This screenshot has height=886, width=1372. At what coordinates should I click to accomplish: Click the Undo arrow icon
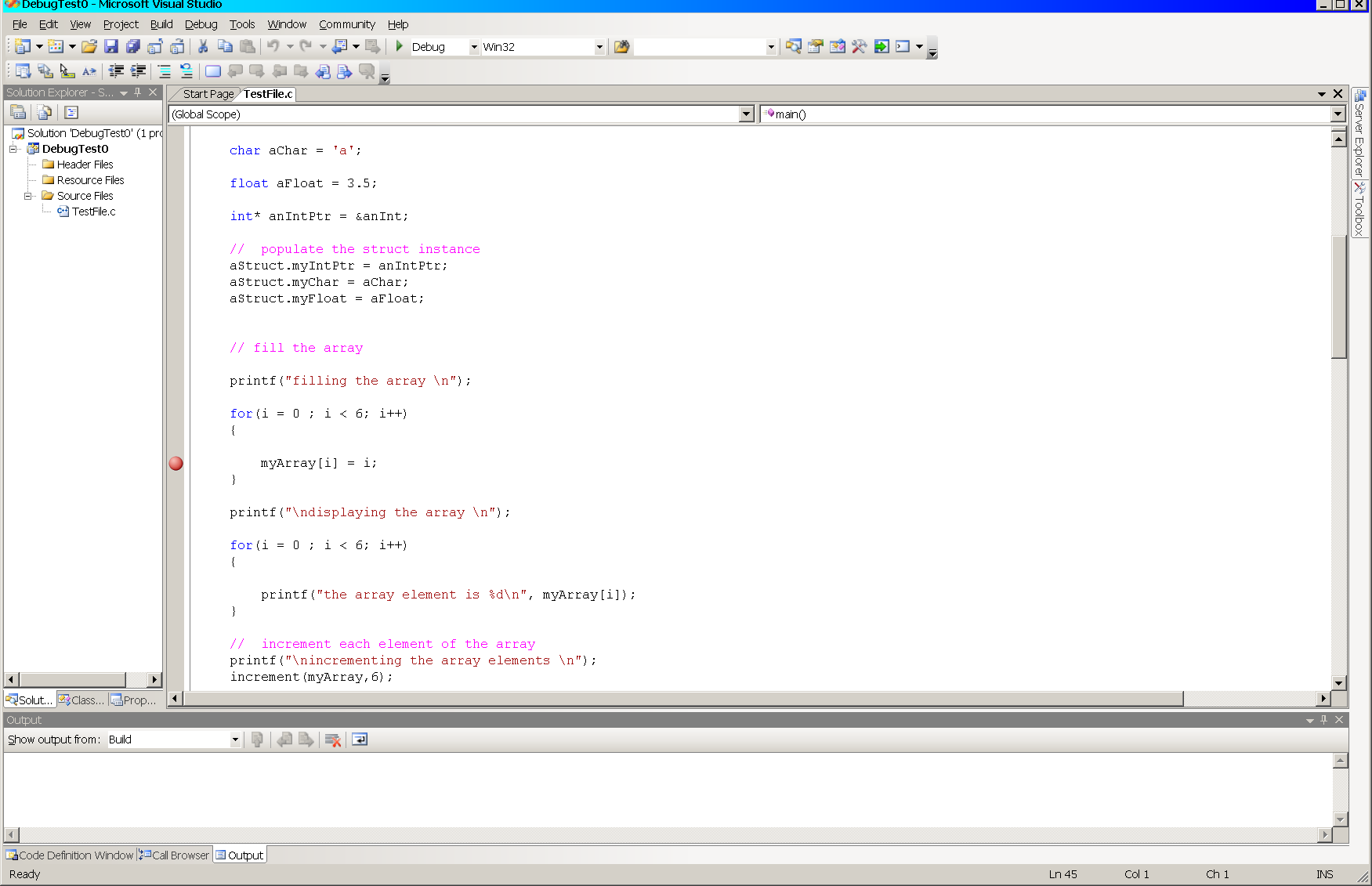tap(273, 47)
